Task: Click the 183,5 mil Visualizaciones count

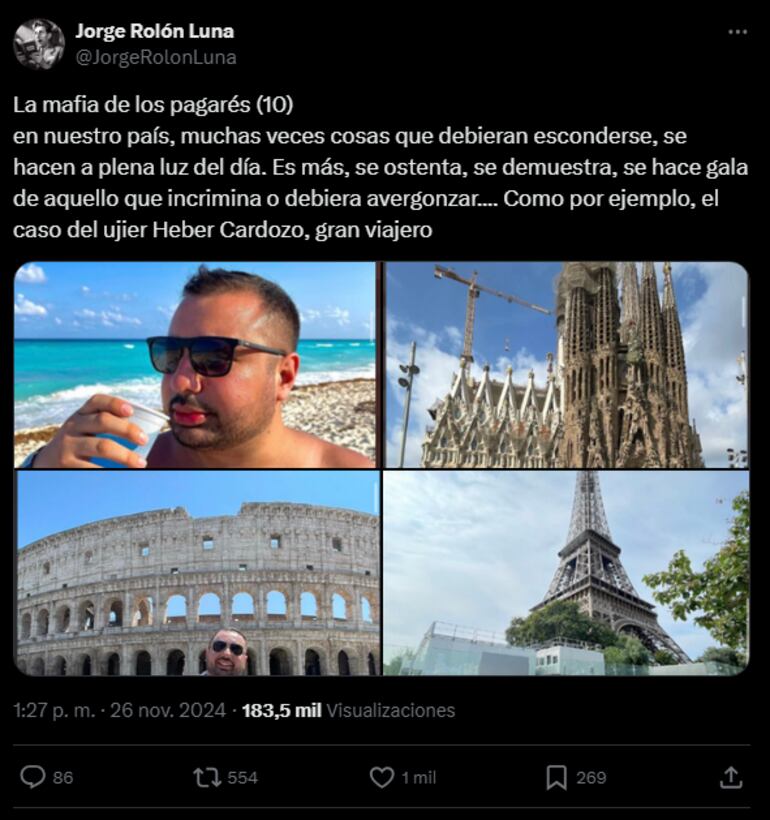Action: 348,710
